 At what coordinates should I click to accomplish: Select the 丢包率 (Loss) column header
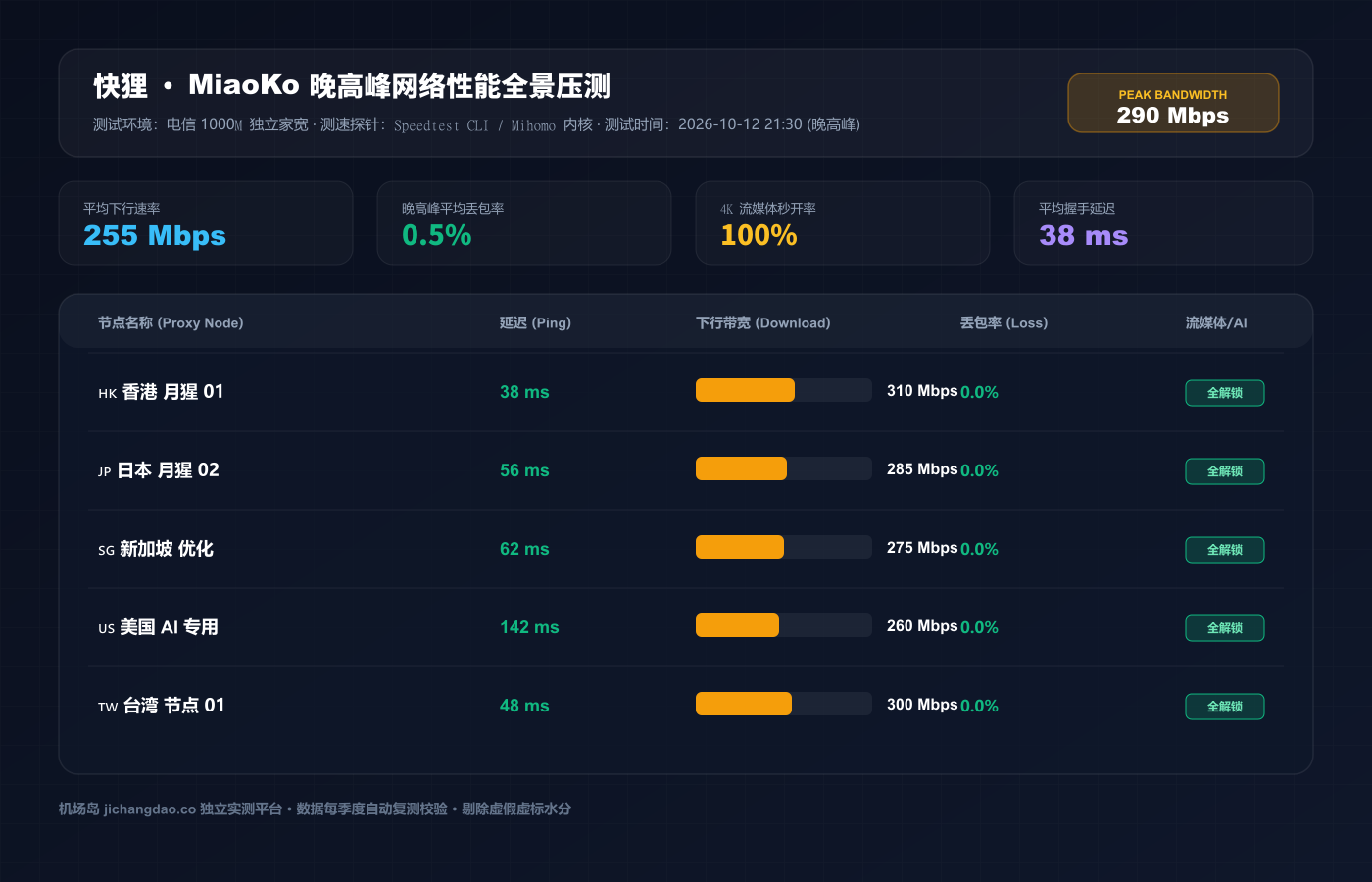pyautogui.click(x=1004, y=322)
